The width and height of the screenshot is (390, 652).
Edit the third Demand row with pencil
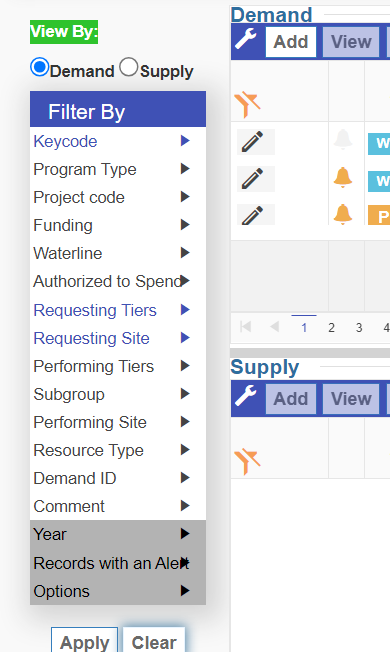(252, 215)
